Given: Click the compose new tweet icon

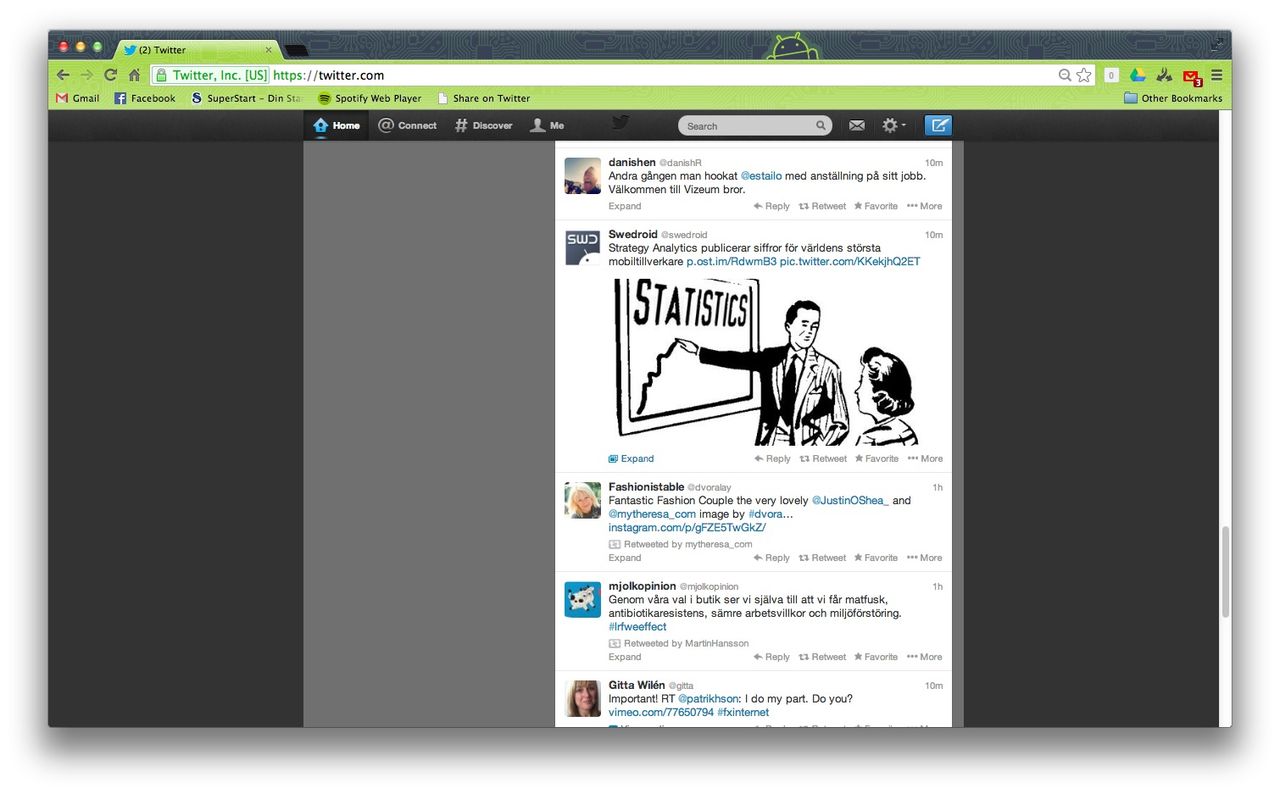Looking at the screenshot, I should [x=938, y=125].
